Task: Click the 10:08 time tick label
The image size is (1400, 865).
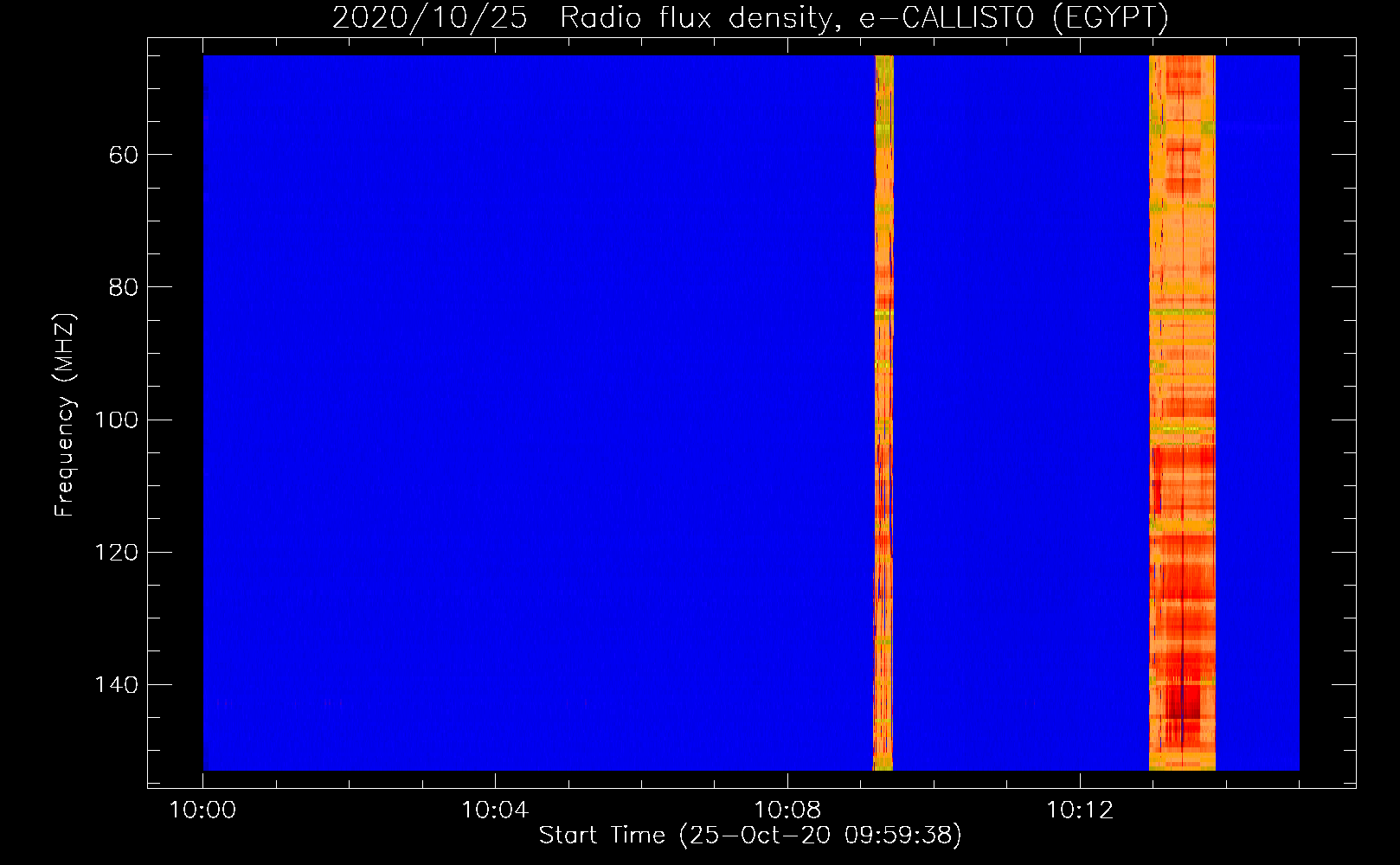Action: pyautogui.click(x=787, y=811)
